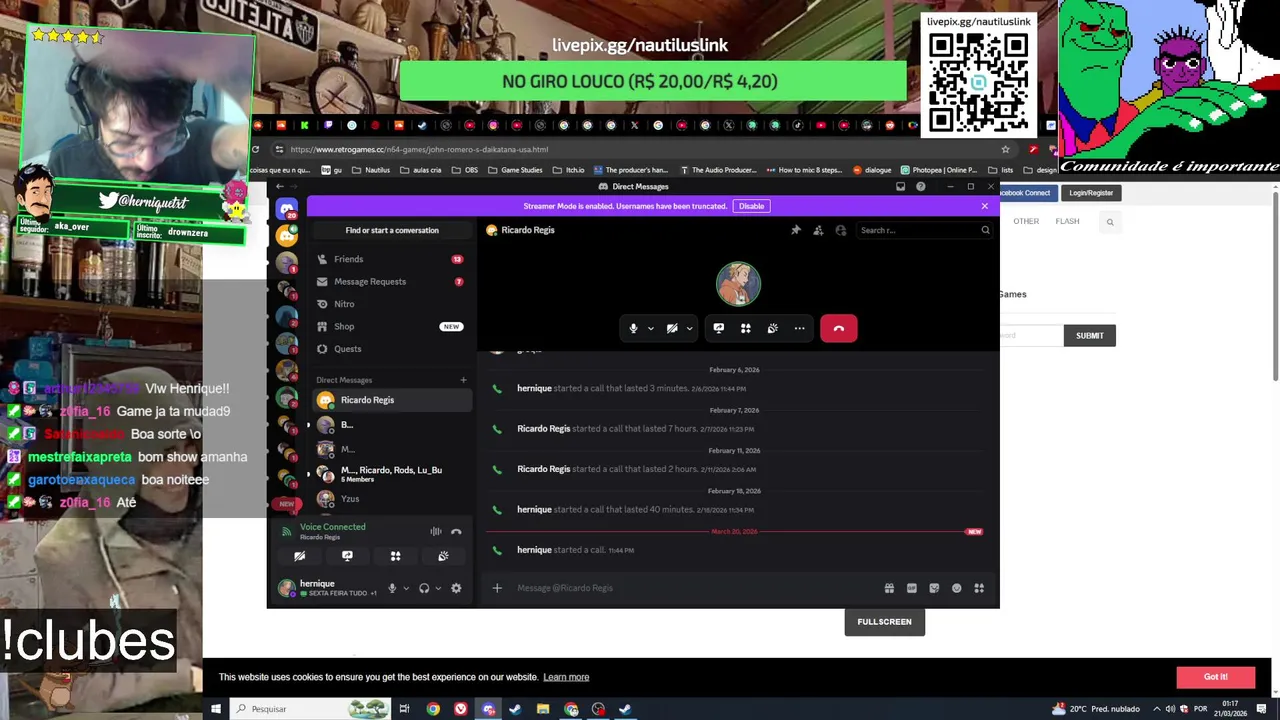Share screen from the voice panel
Image resolution: width=1280 pixels, height=720 pixels.
347,556
